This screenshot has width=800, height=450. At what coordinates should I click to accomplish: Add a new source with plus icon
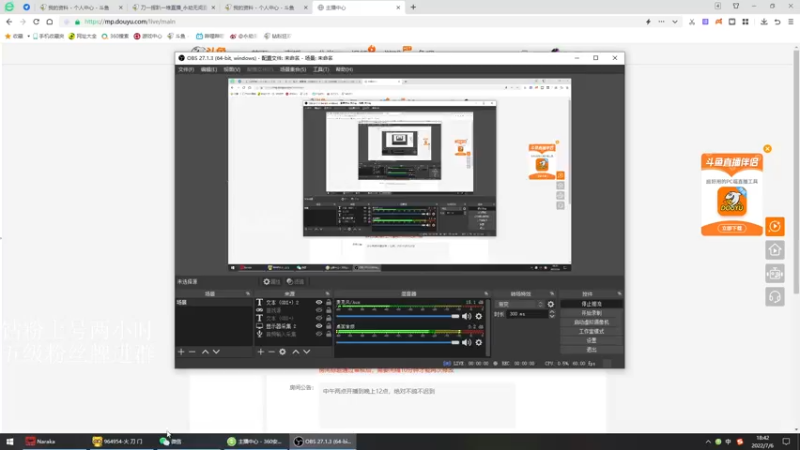[261, 352]
